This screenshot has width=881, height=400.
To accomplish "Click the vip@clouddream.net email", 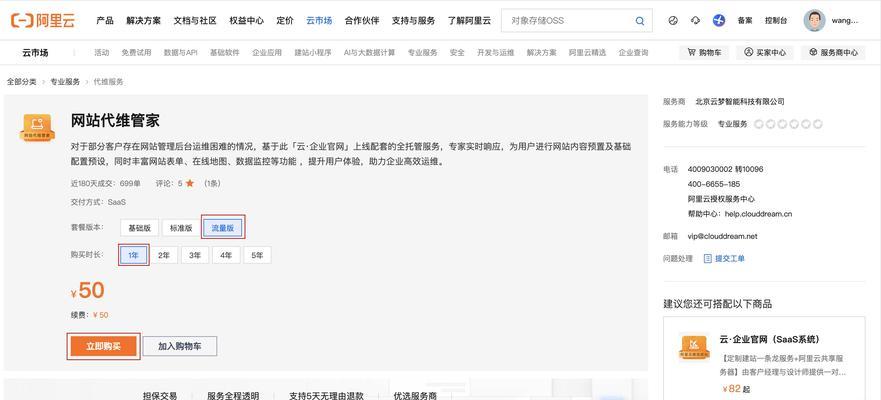I will click(723, 237).
